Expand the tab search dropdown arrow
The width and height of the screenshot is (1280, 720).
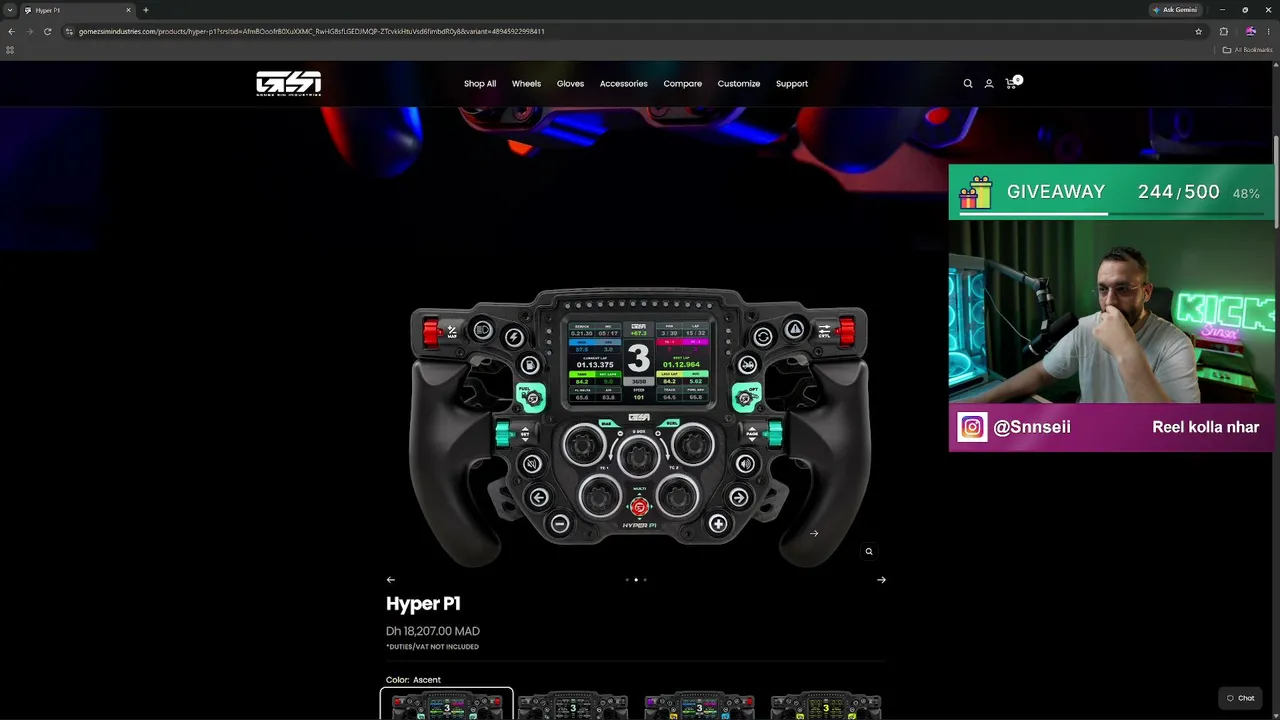click(10, 10)
